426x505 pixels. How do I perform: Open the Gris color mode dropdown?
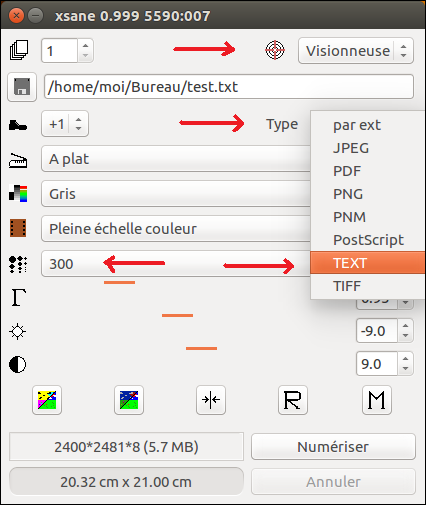point(176,194)
